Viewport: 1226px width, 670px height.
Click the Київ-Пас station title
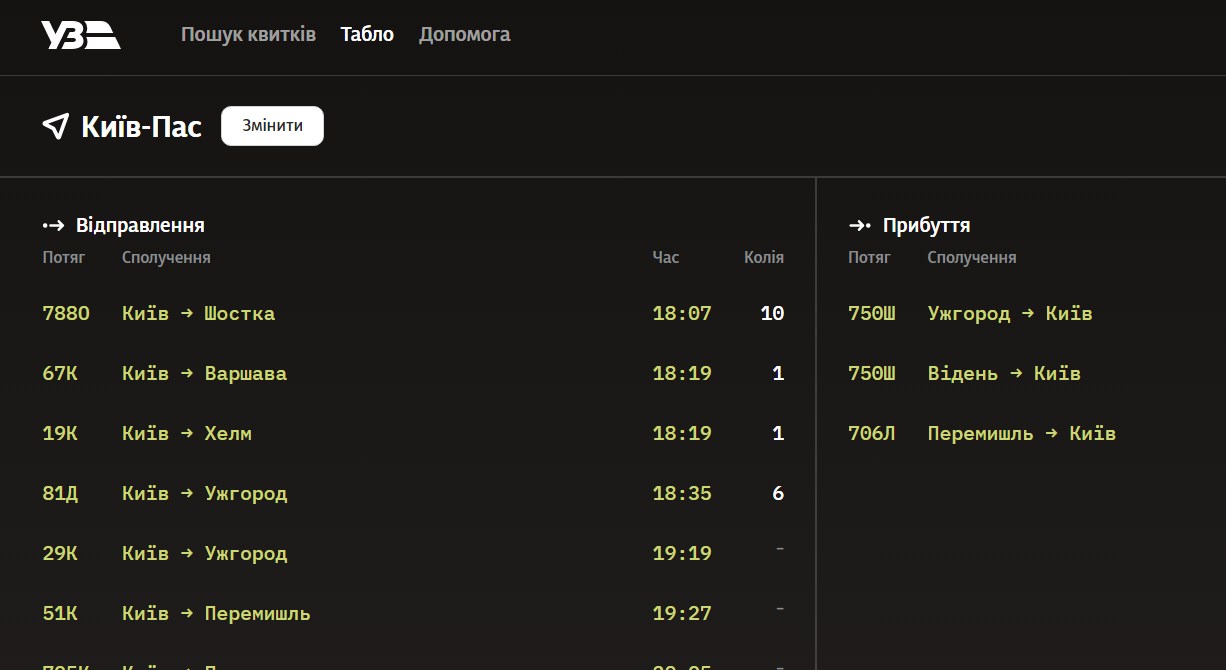coord(141,127)
